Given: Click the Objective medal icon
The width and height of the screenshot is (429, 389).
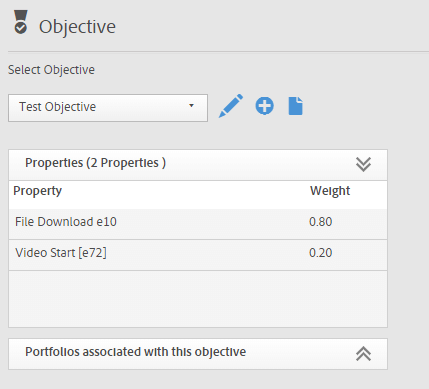Looking at the screenshot, I should (21, 22).
